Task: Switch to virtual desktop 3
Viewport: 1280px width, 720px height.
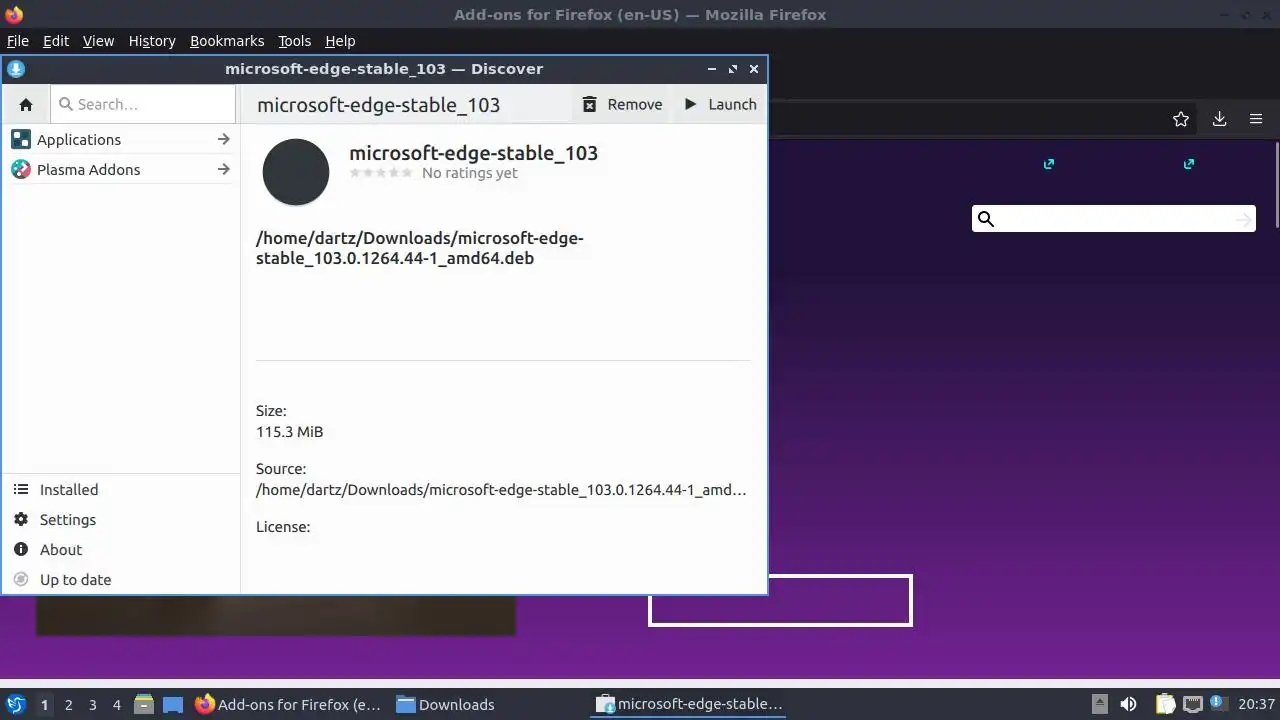Action: pyautogui.click(x=92, y=705)
